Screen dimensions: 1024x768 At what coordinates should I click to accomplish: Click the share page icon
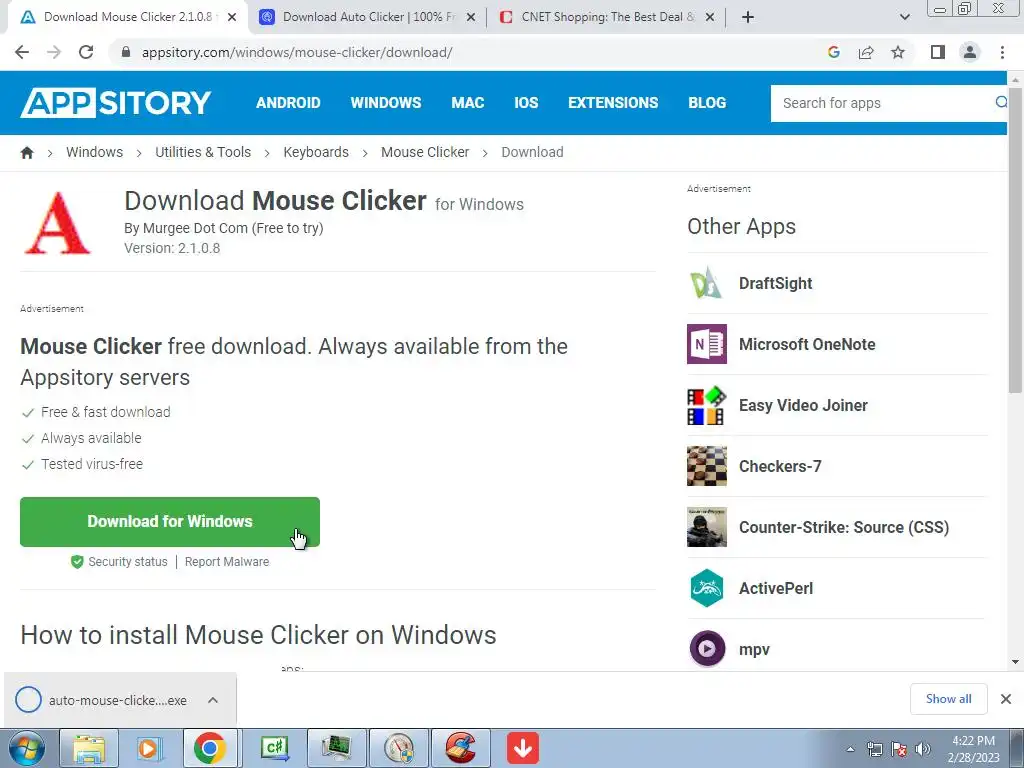866,52
